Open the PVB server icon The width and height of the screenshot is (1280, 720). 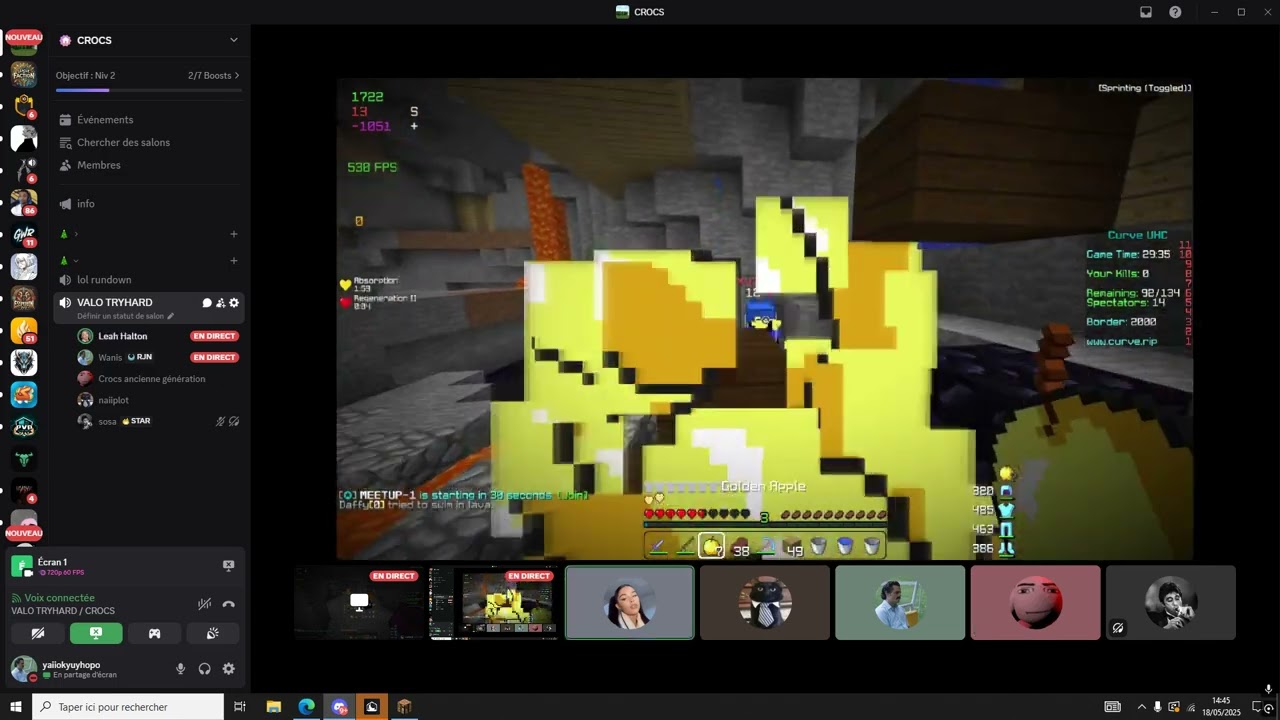[x=24, y=427]
